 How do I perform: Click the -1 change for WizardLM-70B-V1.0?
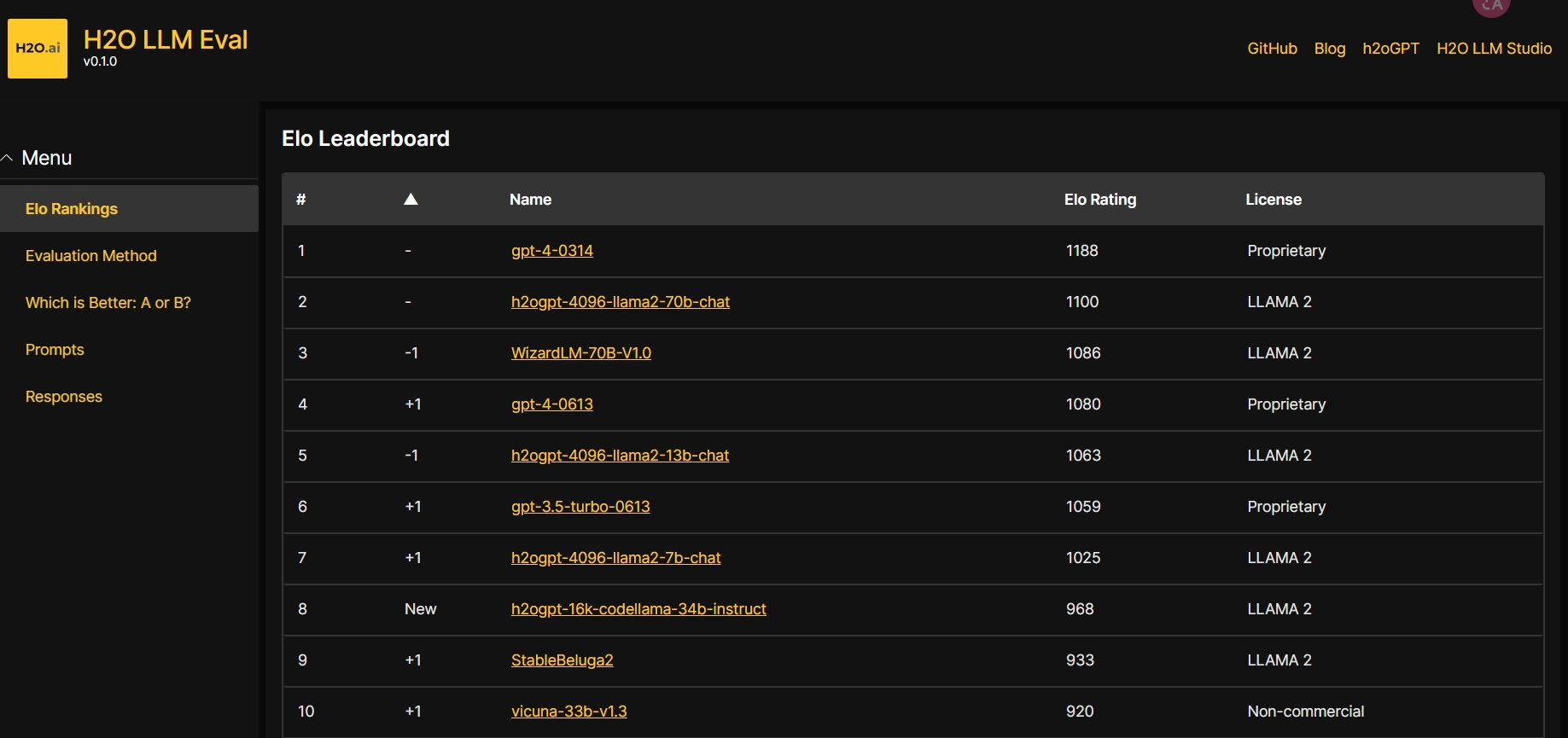click(x=411, y=353)
